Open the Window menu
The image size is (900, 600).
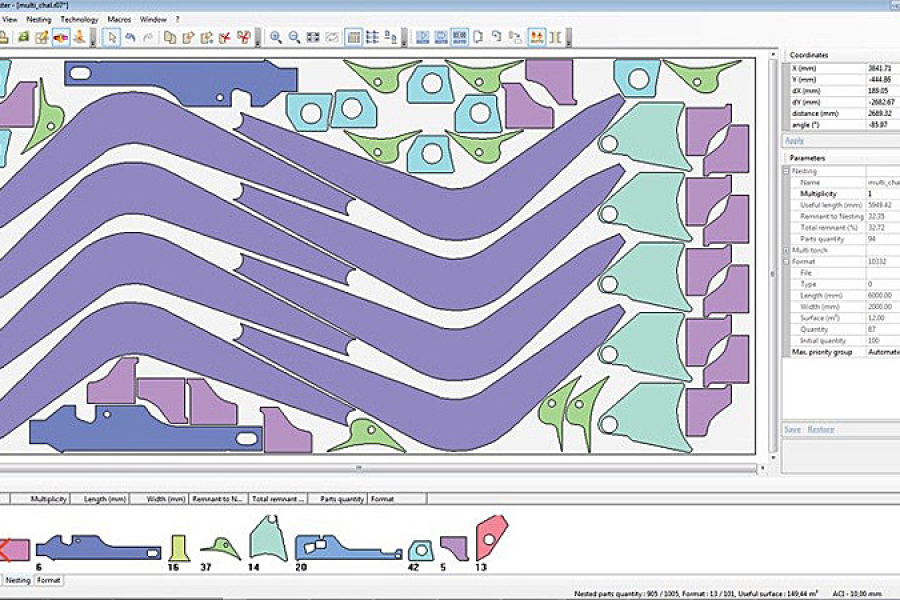[153, 20]
